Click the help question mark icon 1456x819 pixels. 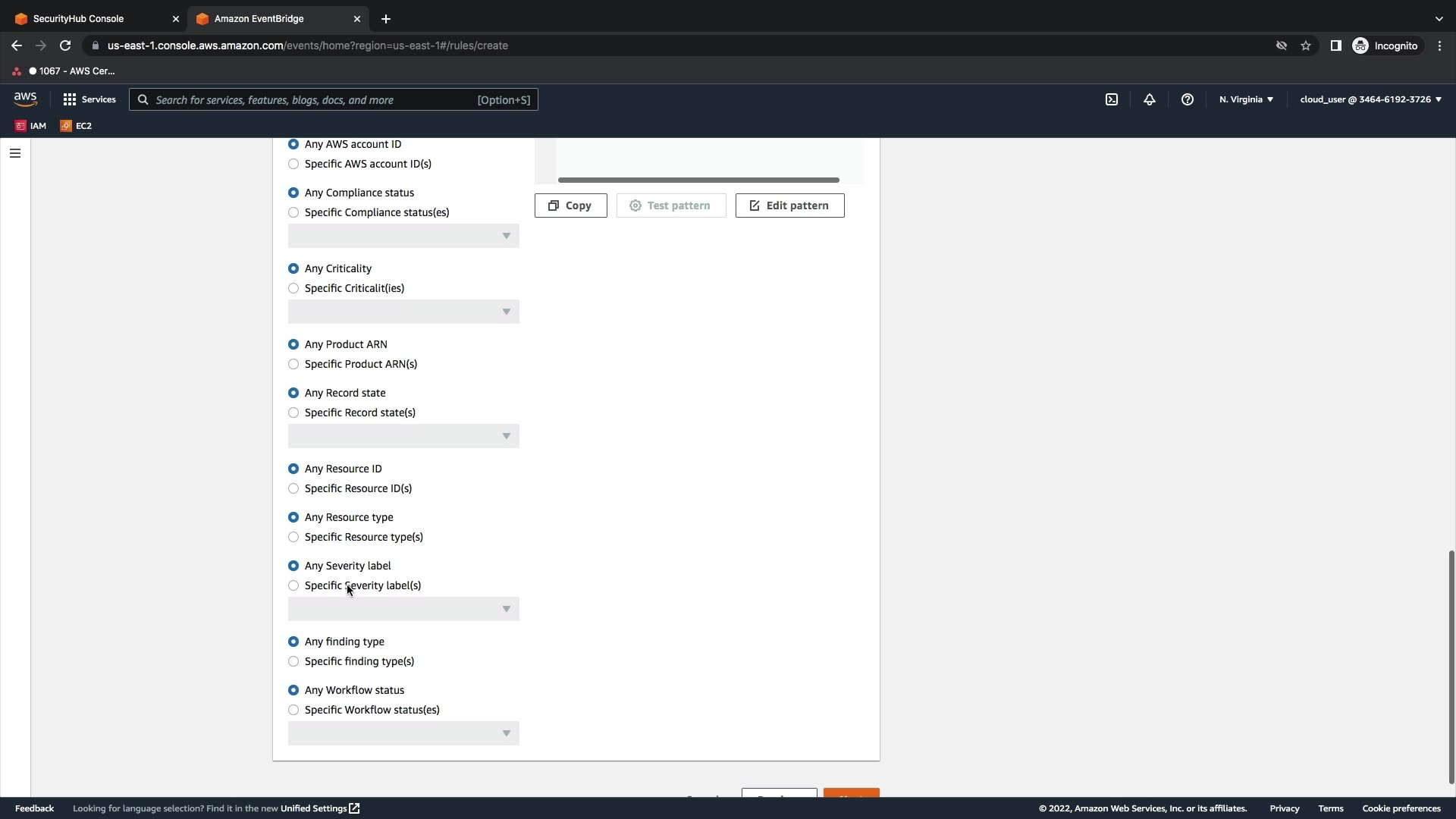coord(1188,99)
